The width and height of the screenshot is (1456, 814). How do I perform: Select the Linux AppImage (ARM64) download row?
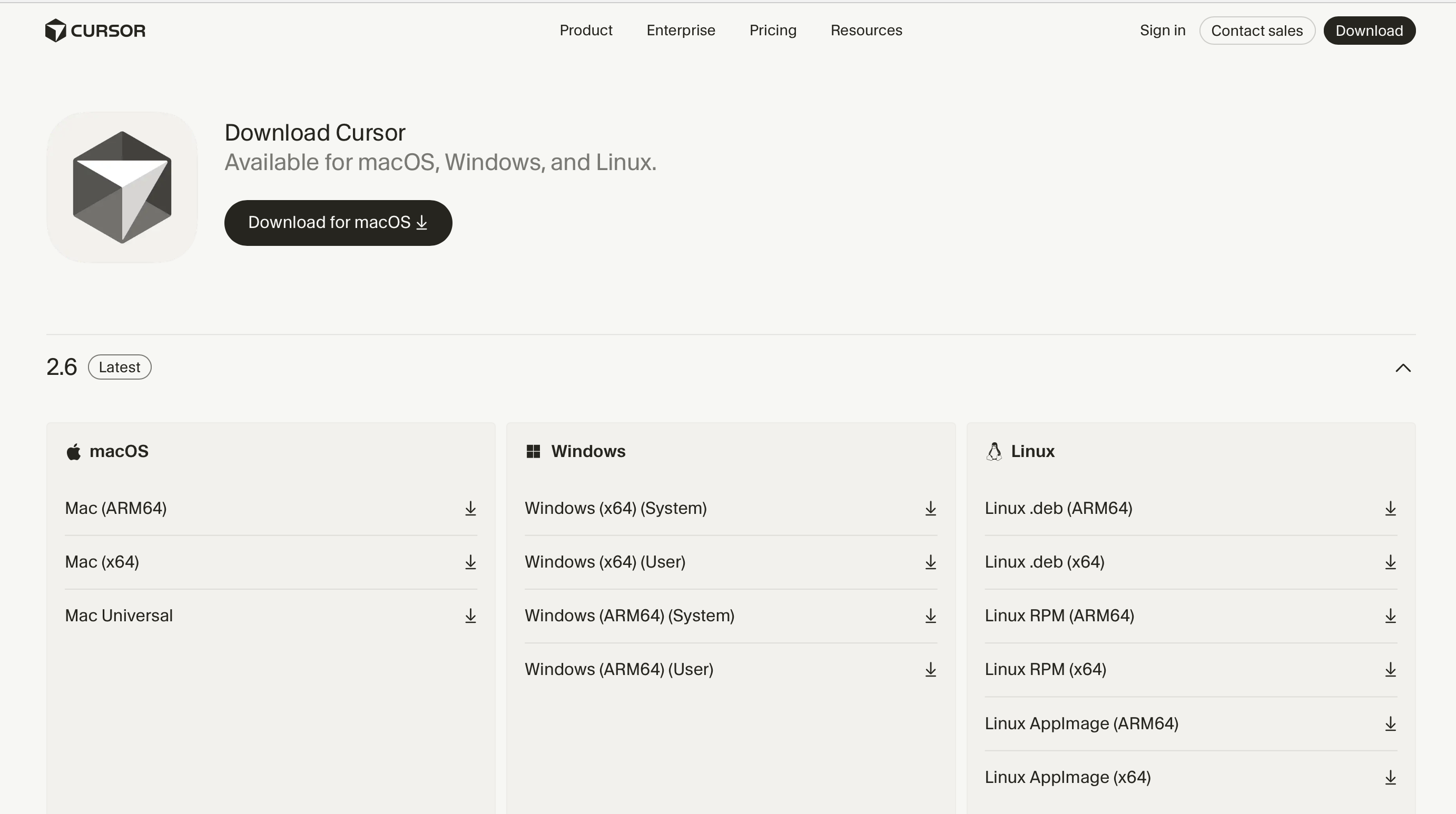tap(1081, 723)
